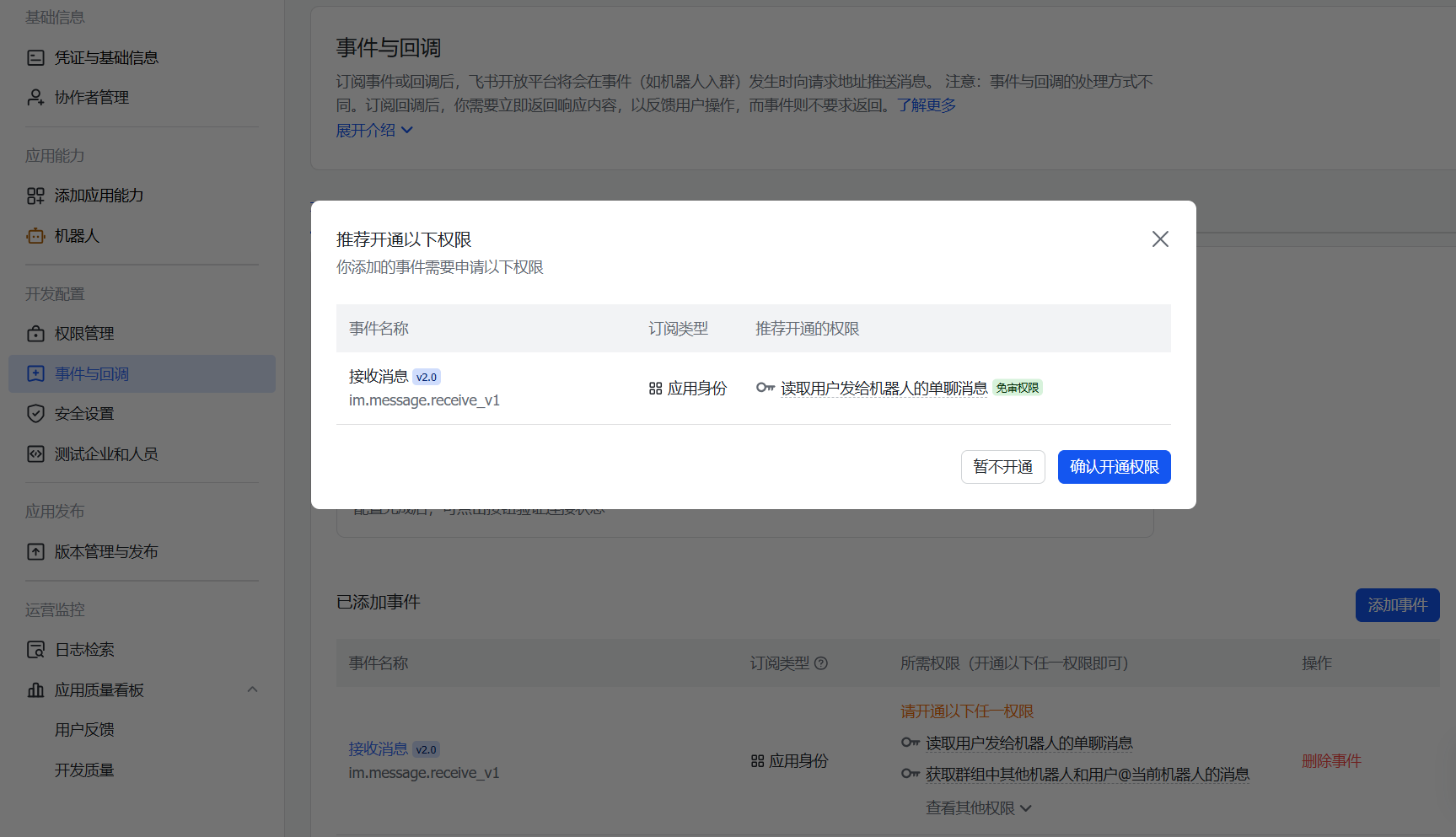Image resolution: width=1456 pixels, height=837 pixels.
Task: Click the 事件与回调 sidebar icon
Action: click(x=35, y=373)
